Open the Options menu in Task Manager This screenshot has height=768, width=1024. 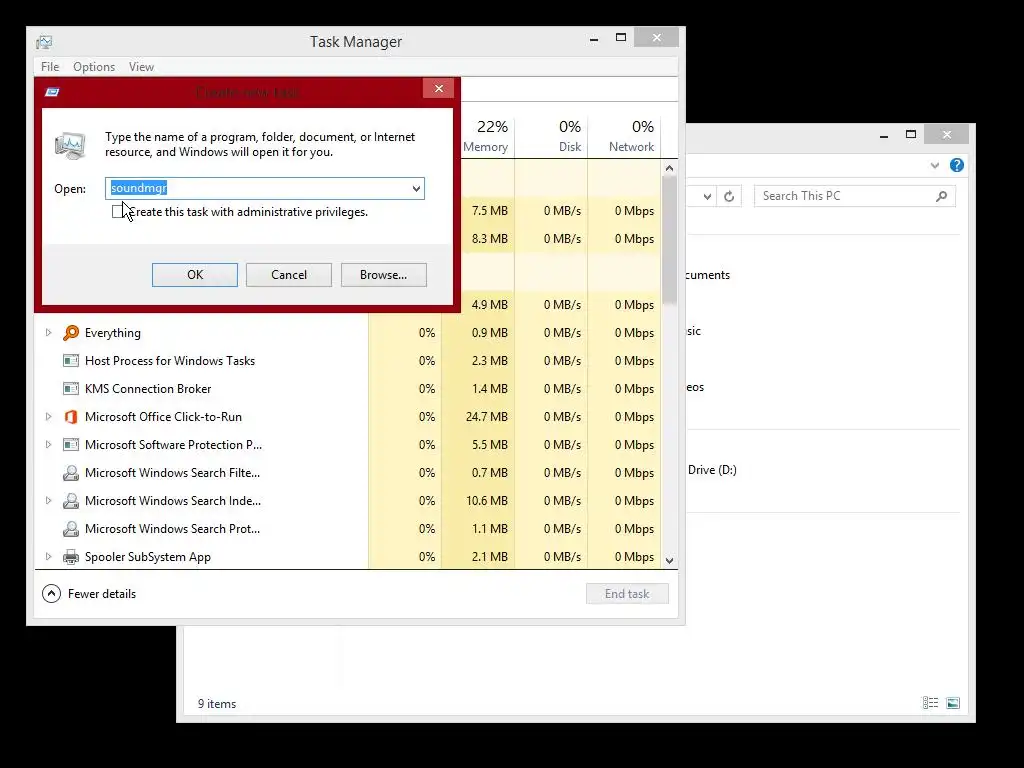click(x=94, y=67)
